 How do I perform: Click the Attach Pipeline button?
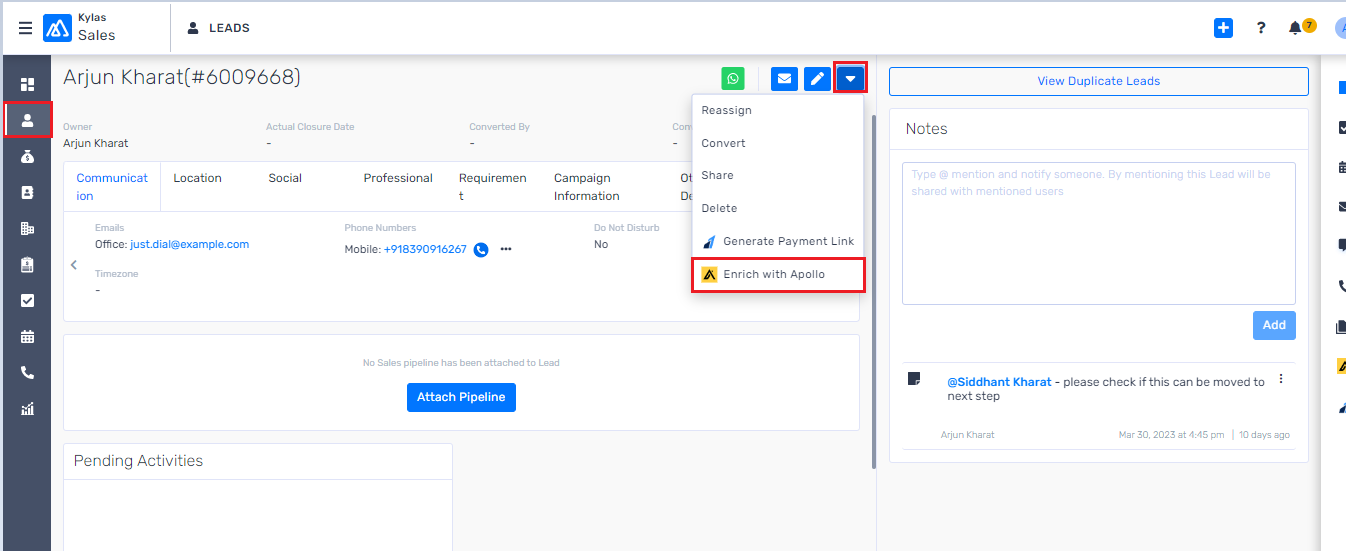click(x=461, y=397)
